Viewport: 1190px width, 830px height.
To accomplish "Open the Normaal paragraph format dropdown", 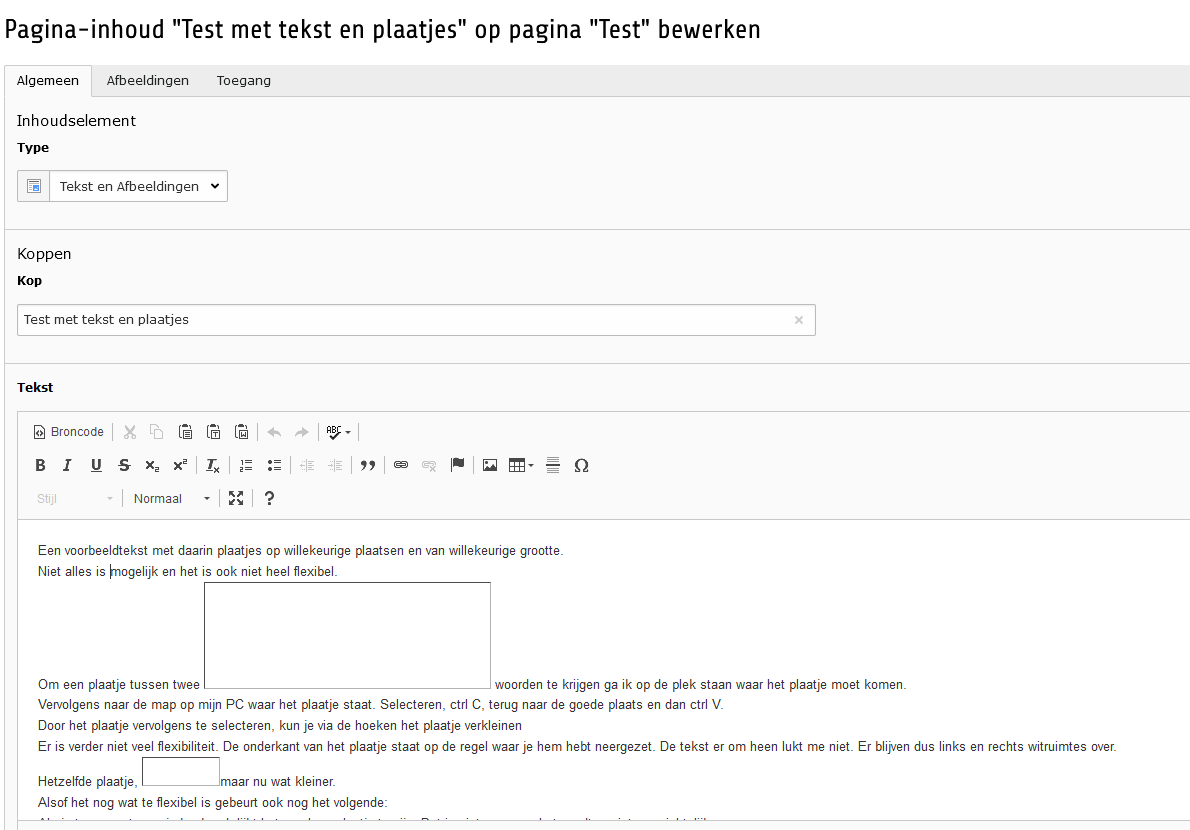I will [x=172, y=498].
